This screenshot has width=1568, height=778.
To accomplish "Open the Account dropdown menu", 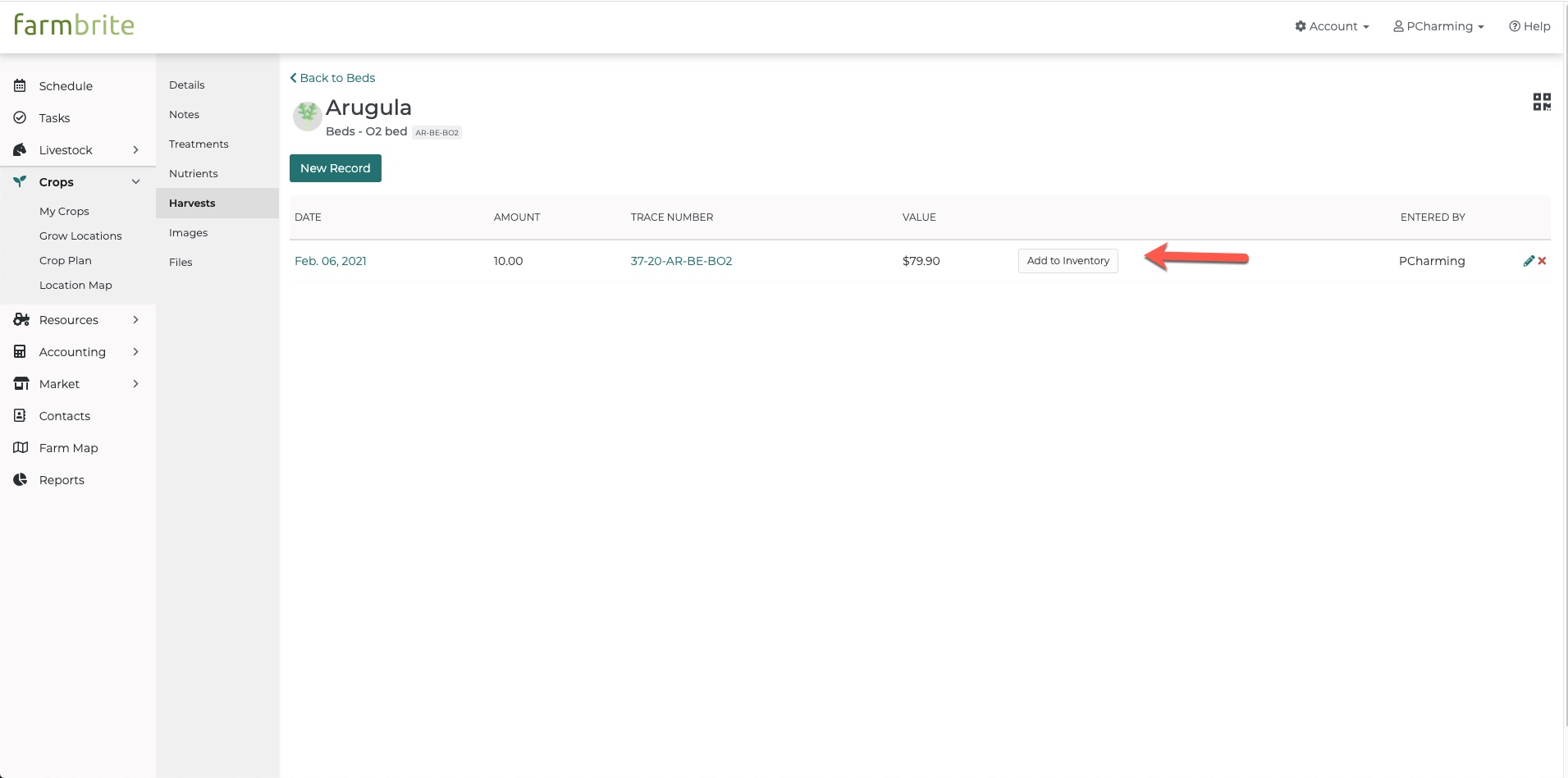I will click(1332, 26).
